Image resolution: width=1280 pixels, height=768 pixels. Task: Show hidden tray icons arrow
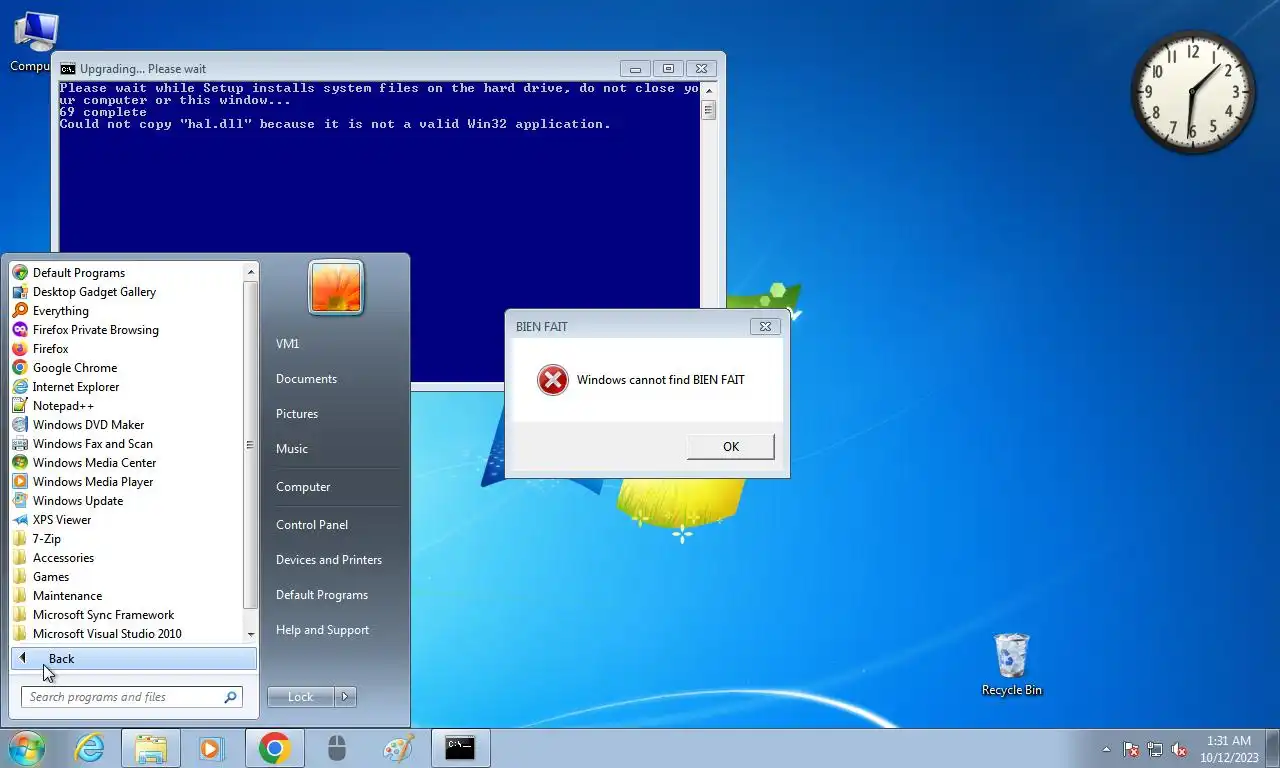coord(1106,749)
